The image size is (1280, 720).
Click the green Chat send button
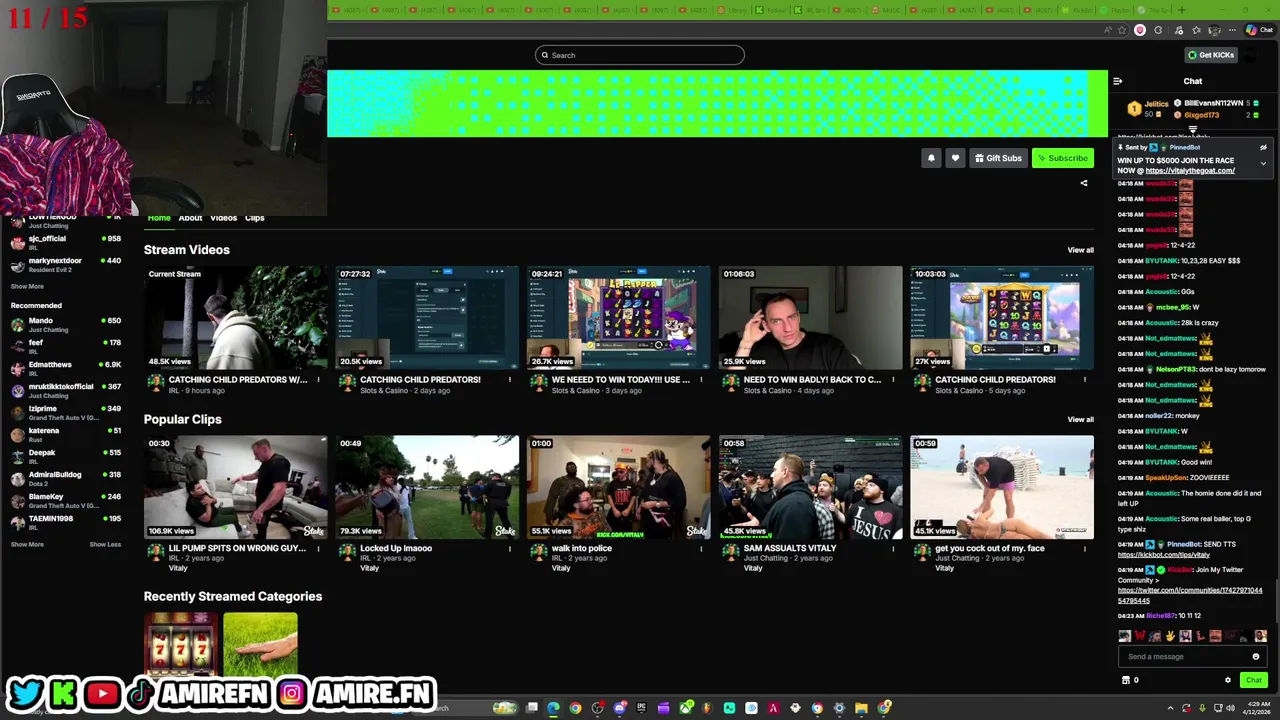pyautogui.click(x=1253, y=680)
